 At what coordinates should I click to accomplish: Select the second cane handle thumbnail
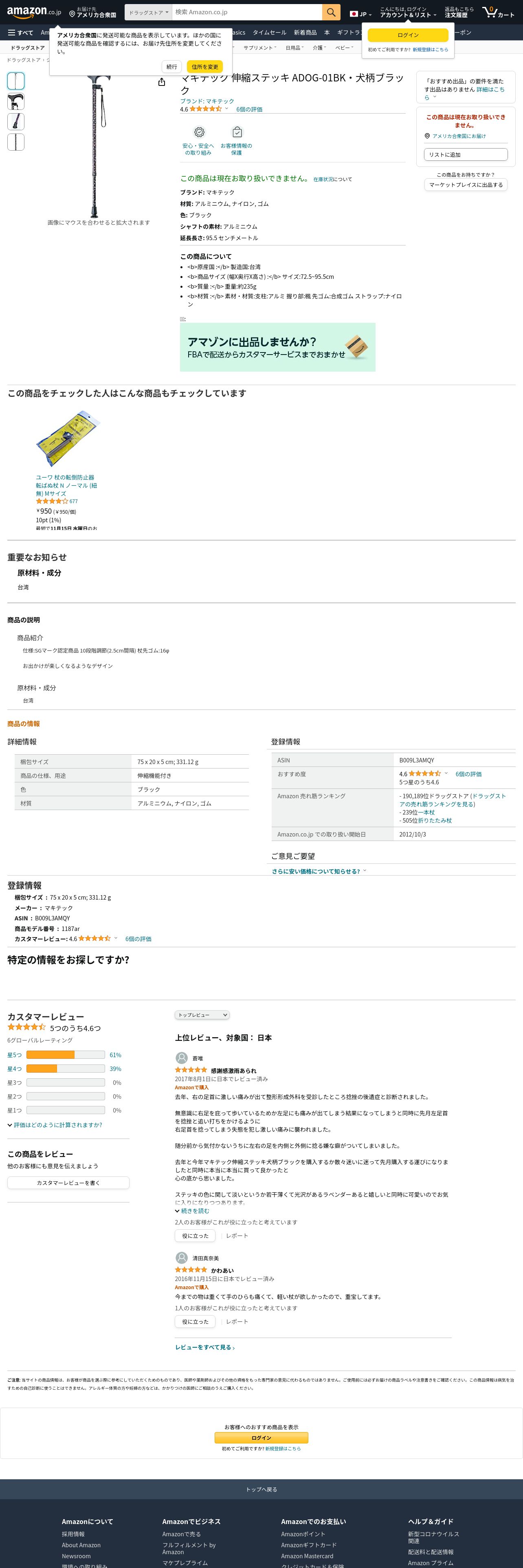click(x=16, y=102)
